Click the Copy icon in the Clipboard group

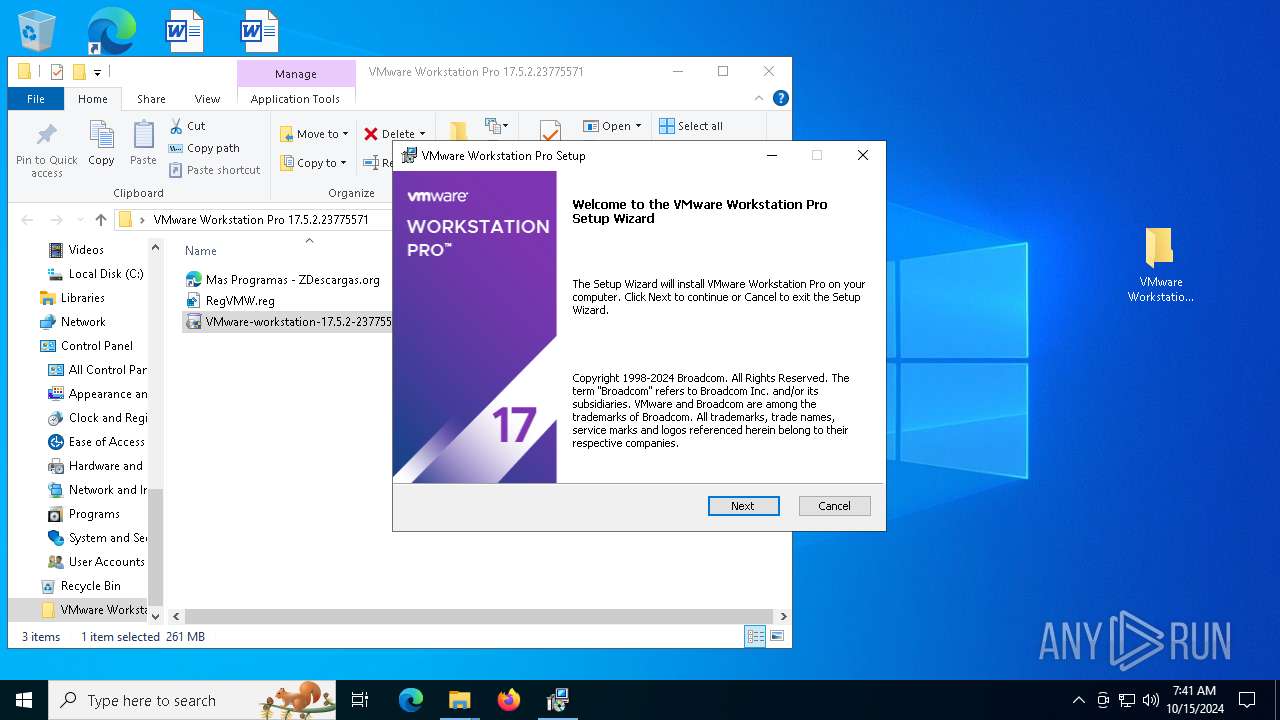101,143
